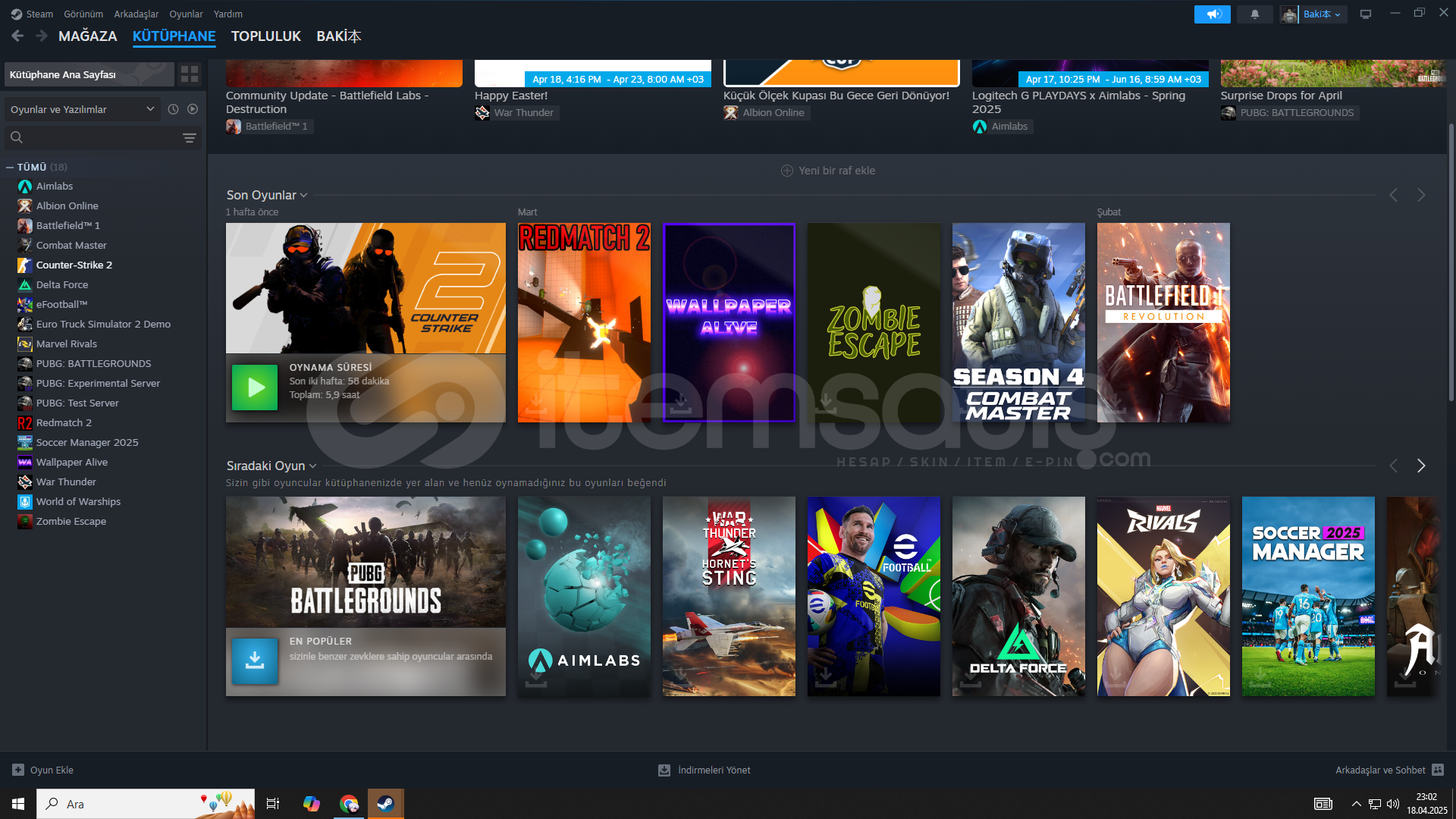Open the Delta Force cover

tap(1018, 596)
